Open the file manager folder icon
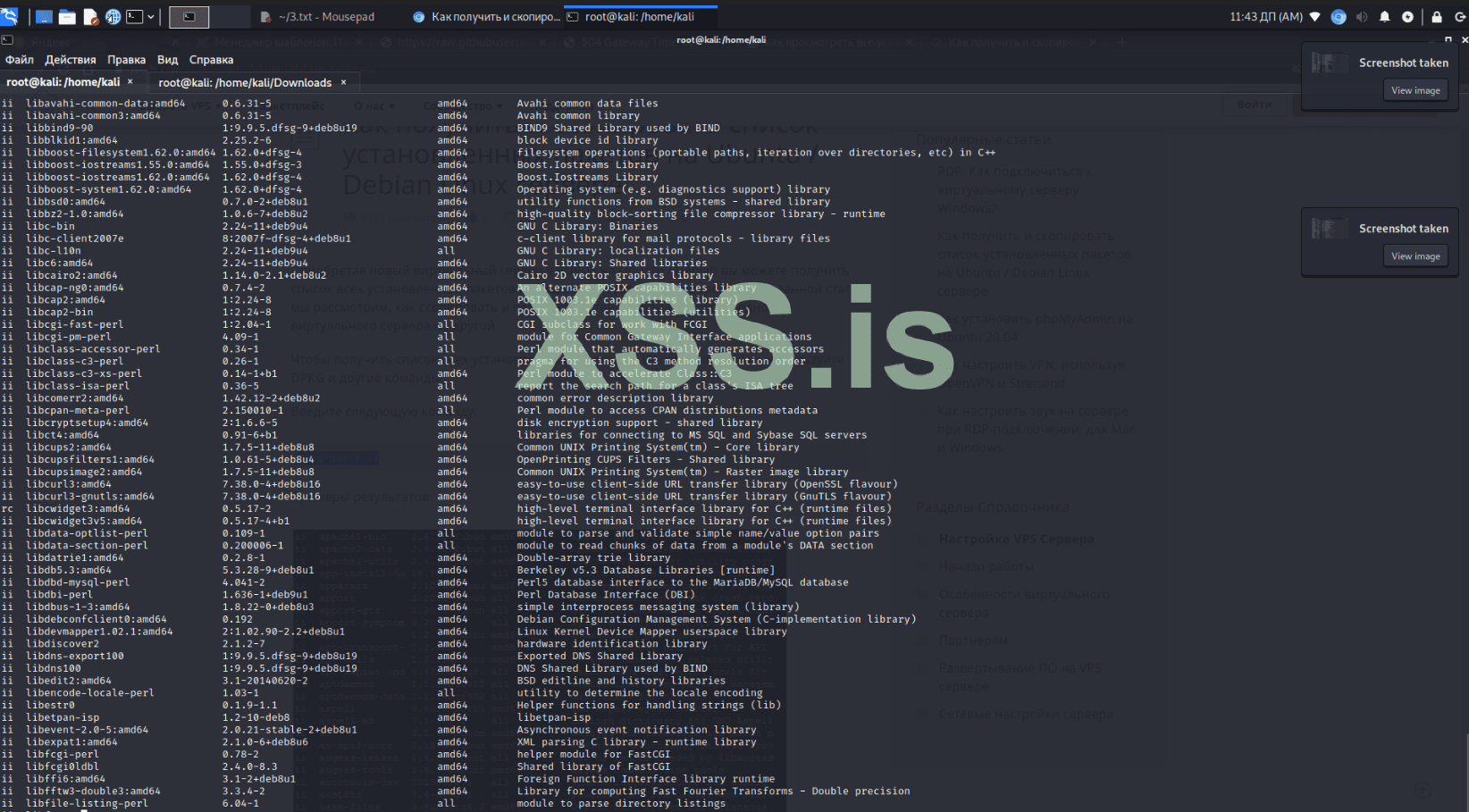Screen dimensions: 1469x812 click(x=67, y=17)
